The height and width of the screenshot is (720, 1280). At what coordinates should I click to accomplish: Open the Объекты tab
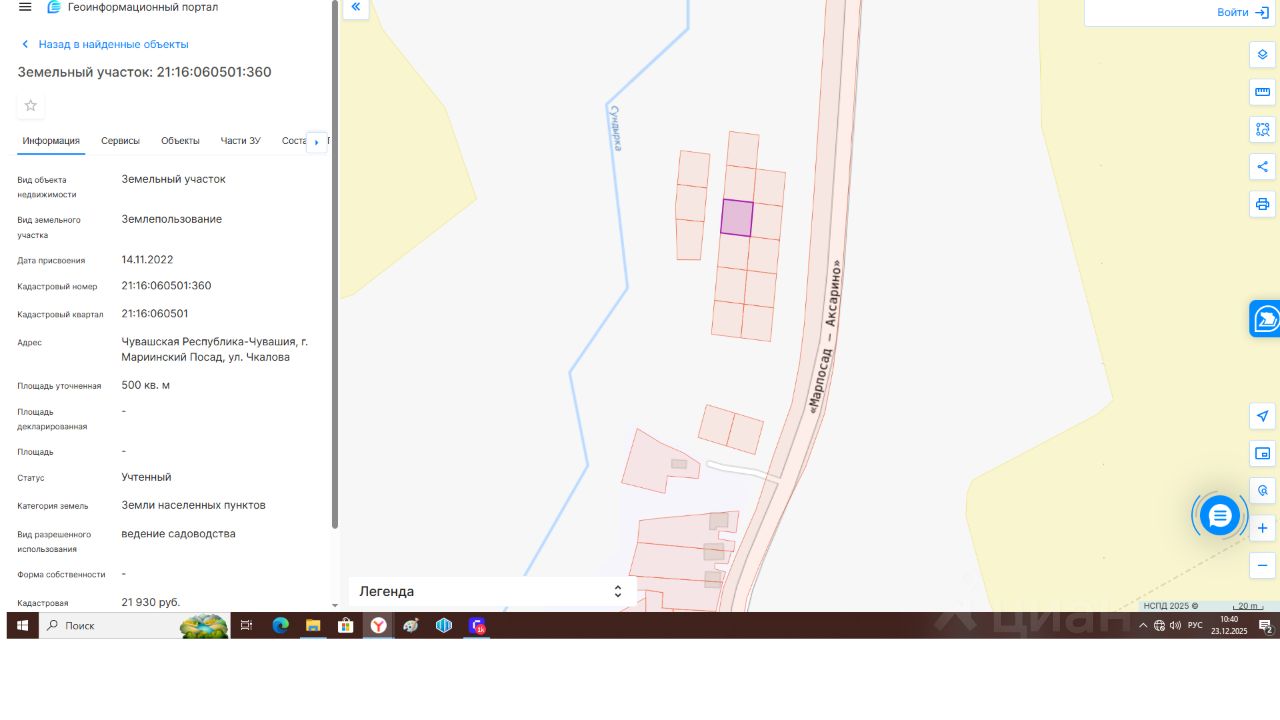point(180,141)
